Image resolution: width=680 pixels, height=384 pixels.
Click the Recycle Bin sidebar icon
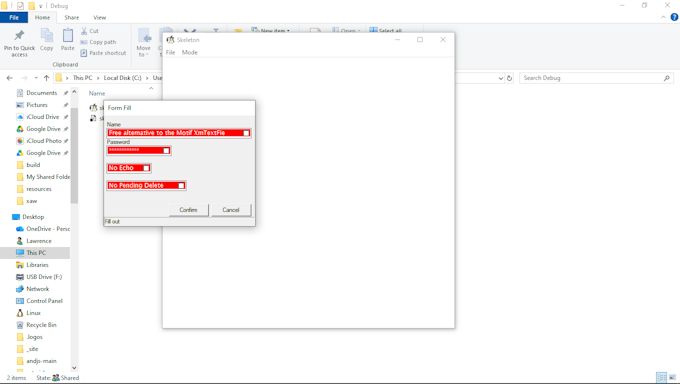point(20,325)
